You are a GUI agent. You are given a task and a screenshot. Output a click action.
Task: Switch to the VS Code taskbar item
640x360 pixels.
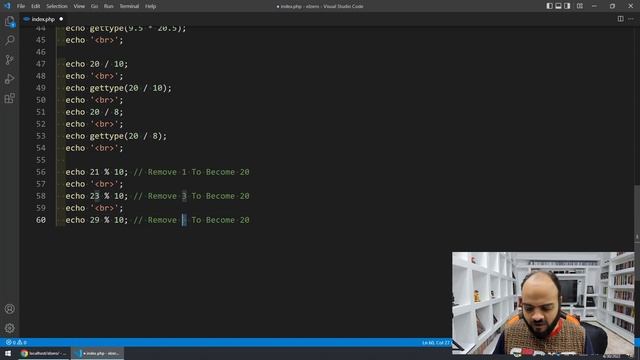click(x=98, y=353)
